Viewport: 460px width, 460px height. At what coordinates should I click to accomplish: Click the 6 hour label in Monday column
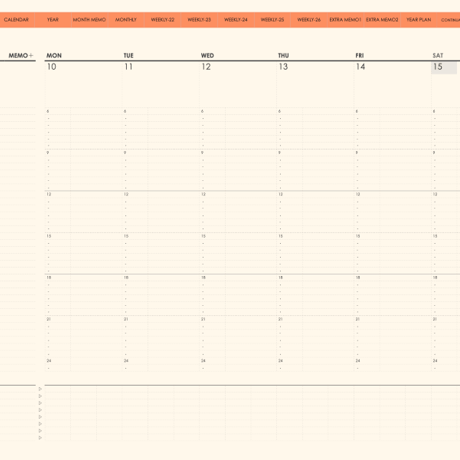[48, 111]
